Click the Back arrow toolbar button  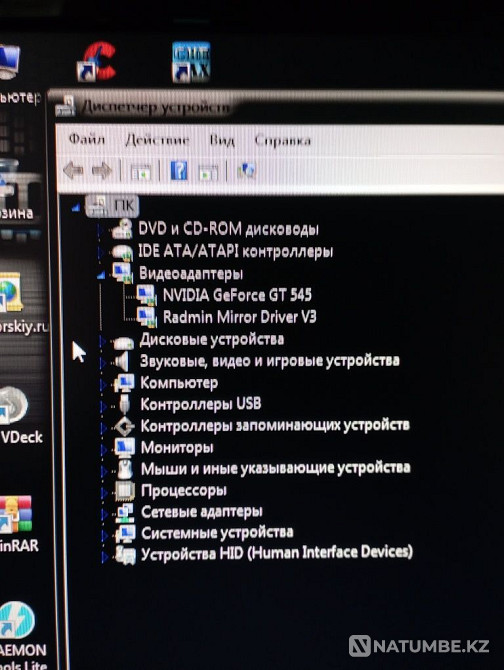coord(73,170)
